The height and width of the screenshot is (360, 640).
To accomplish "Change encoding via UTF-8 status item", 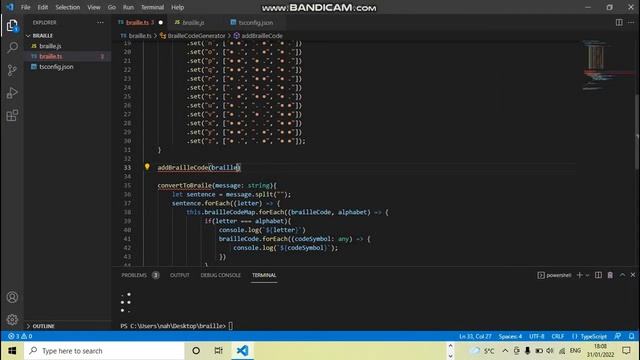I will point(537,336).
